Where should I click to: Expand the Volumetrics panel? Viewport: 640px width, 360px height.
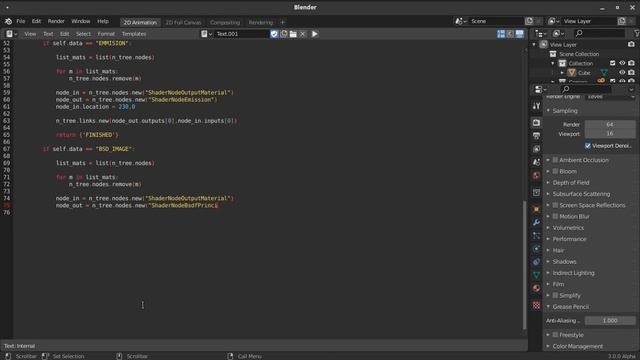pyautogui.click(x=548, y=228)
